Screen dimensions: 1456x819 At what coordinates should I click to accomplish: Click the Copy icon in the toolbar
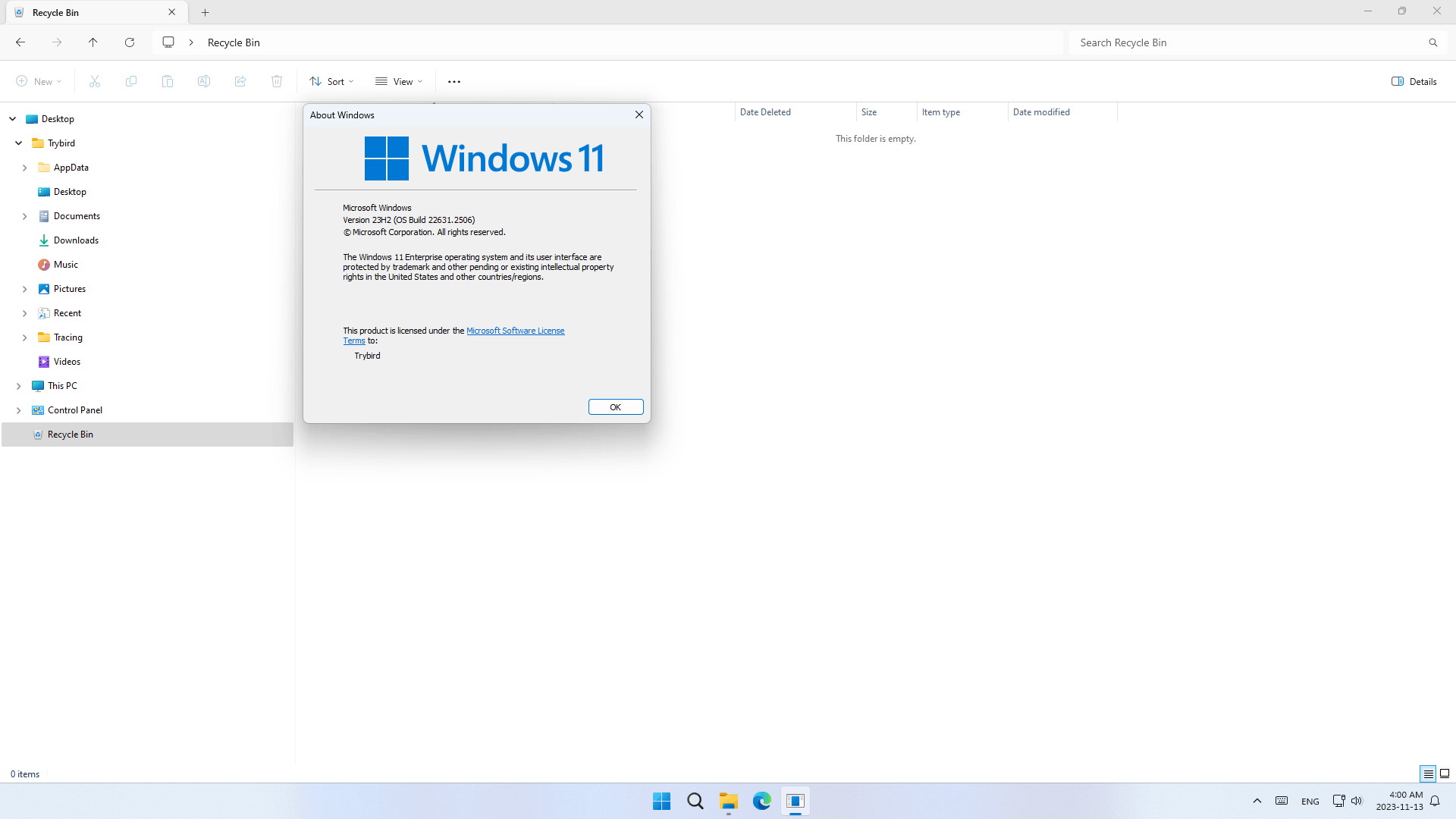pyautogui.click(x=130, y=81)
